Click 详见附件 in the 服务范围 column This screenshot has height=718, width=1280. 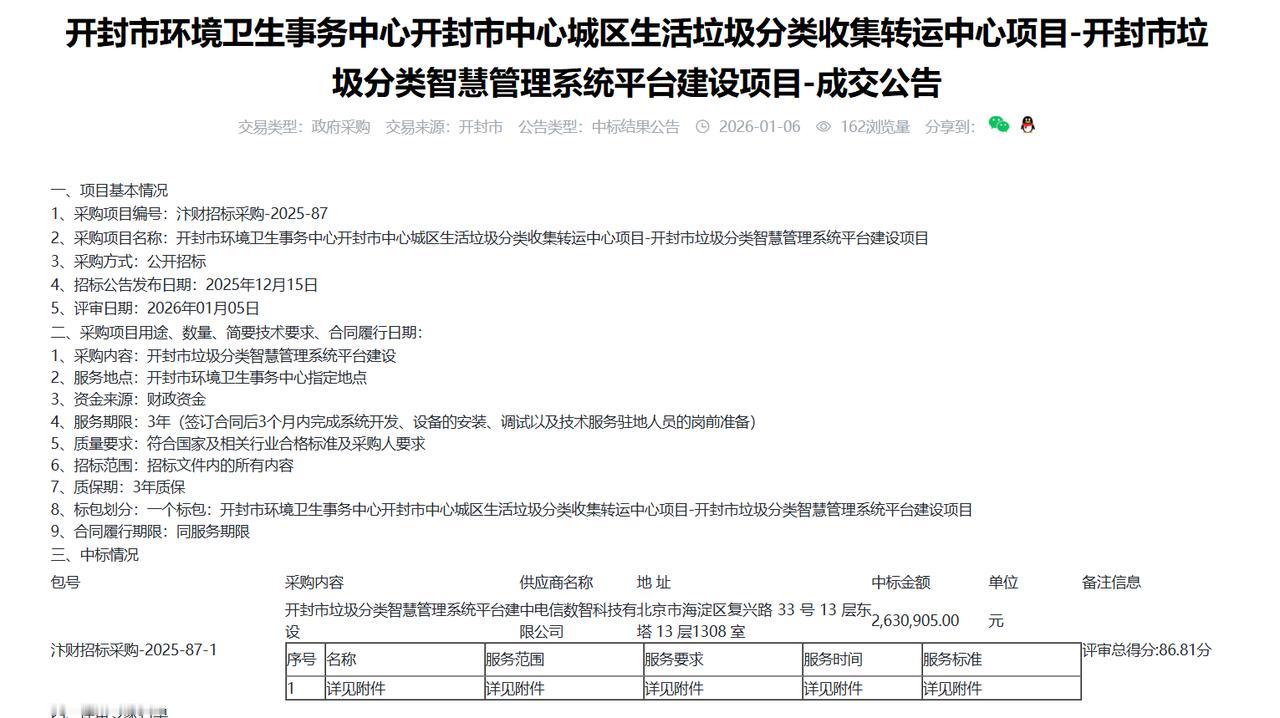tap(524, 688)
